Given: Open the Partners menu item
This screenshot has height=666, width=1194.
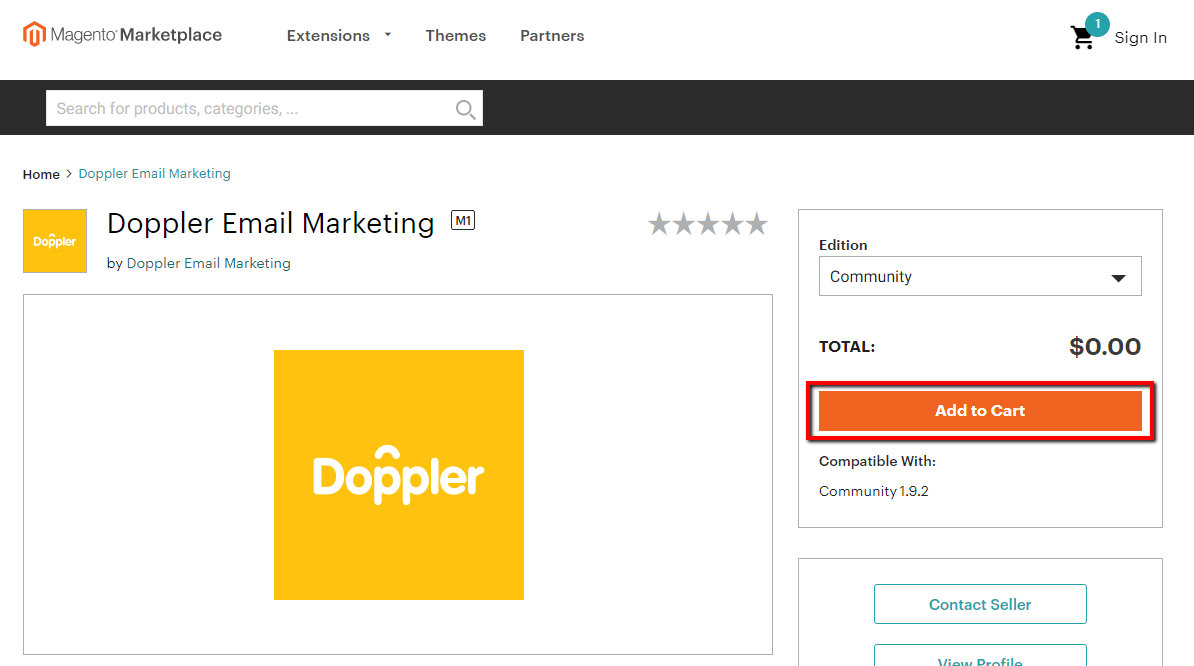Looking at the screenshot, I should point(552,36).
